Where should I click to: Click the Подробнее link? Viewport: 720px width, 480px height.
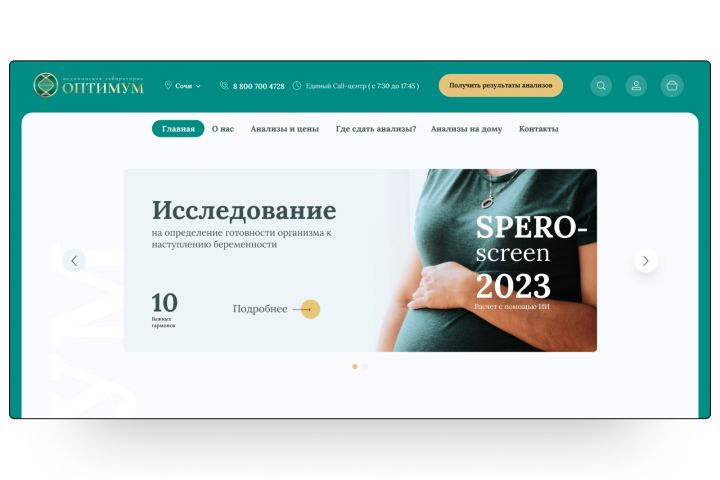(x=260, y=309)
